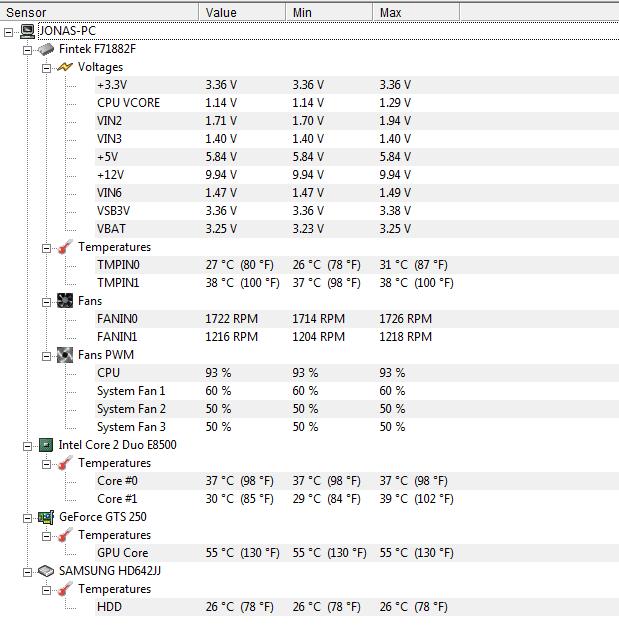Collapse the GeForce GTS 250 node
Screen dimensions: 619x643
pyautogui.click(x=27, y=518)
